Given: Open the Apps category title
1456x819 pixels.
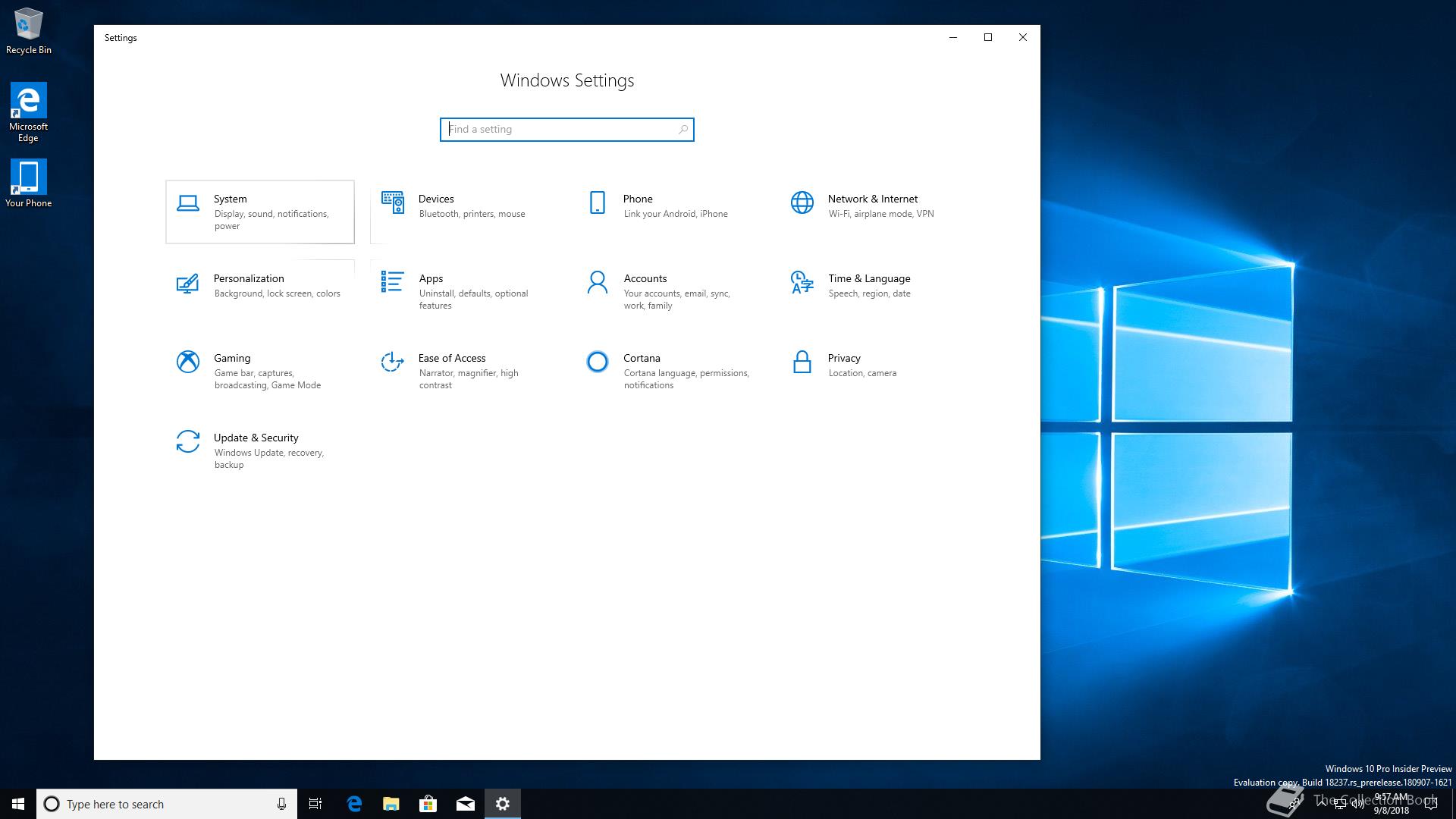Looking at the screenshot, I should click(x=431, y=278).
